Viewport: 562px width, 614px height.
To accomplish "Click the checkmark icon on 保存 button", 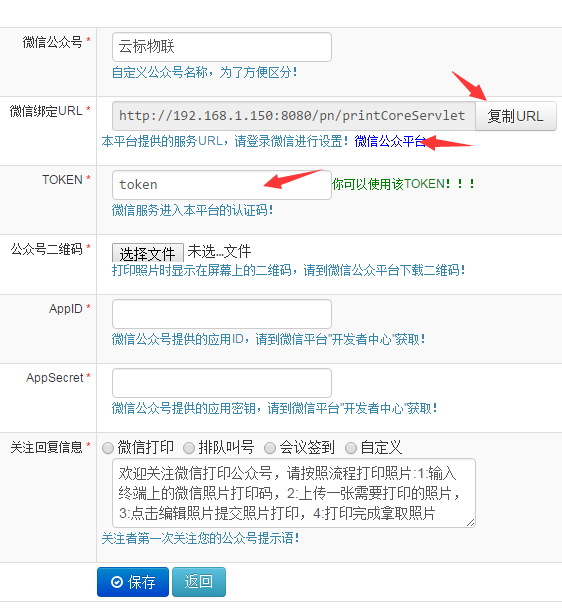I will point(117,582).
